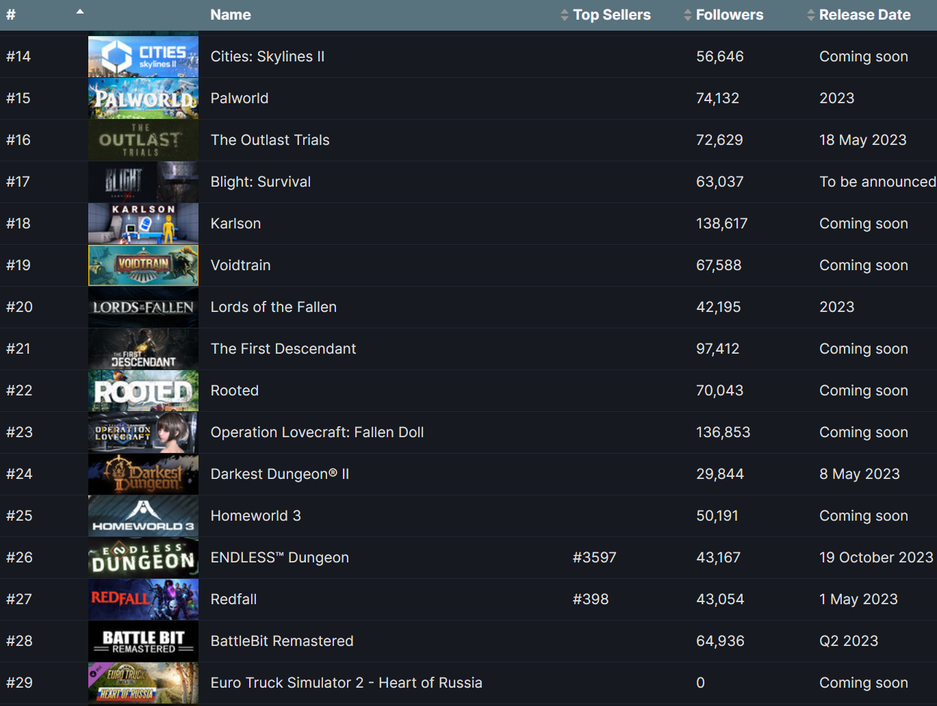Open The First Descendant thumbnail
Screen dimensions: 937x706
click(x=143, y=349)
